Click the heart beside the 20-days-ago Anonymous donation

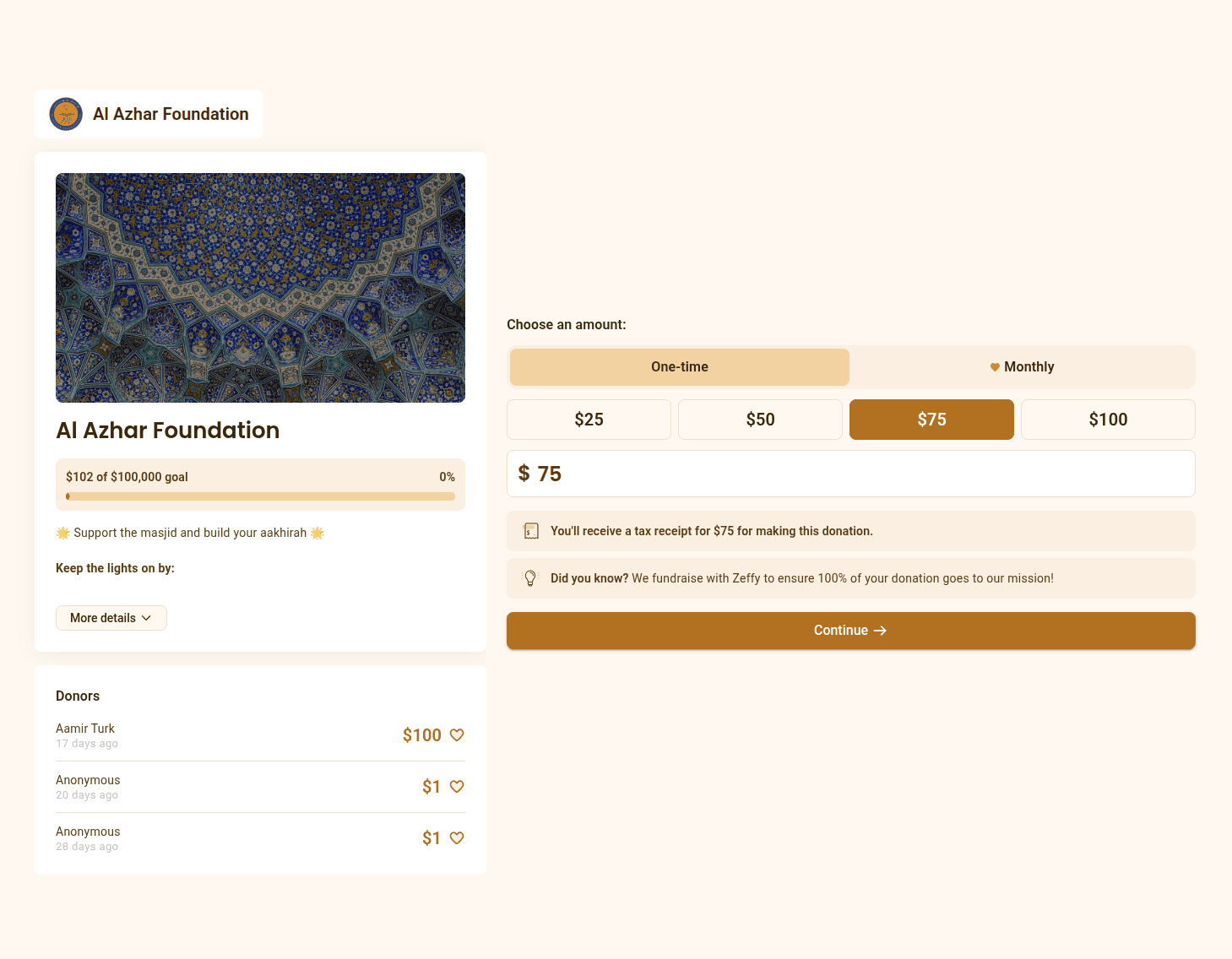(x=457, y=786)
